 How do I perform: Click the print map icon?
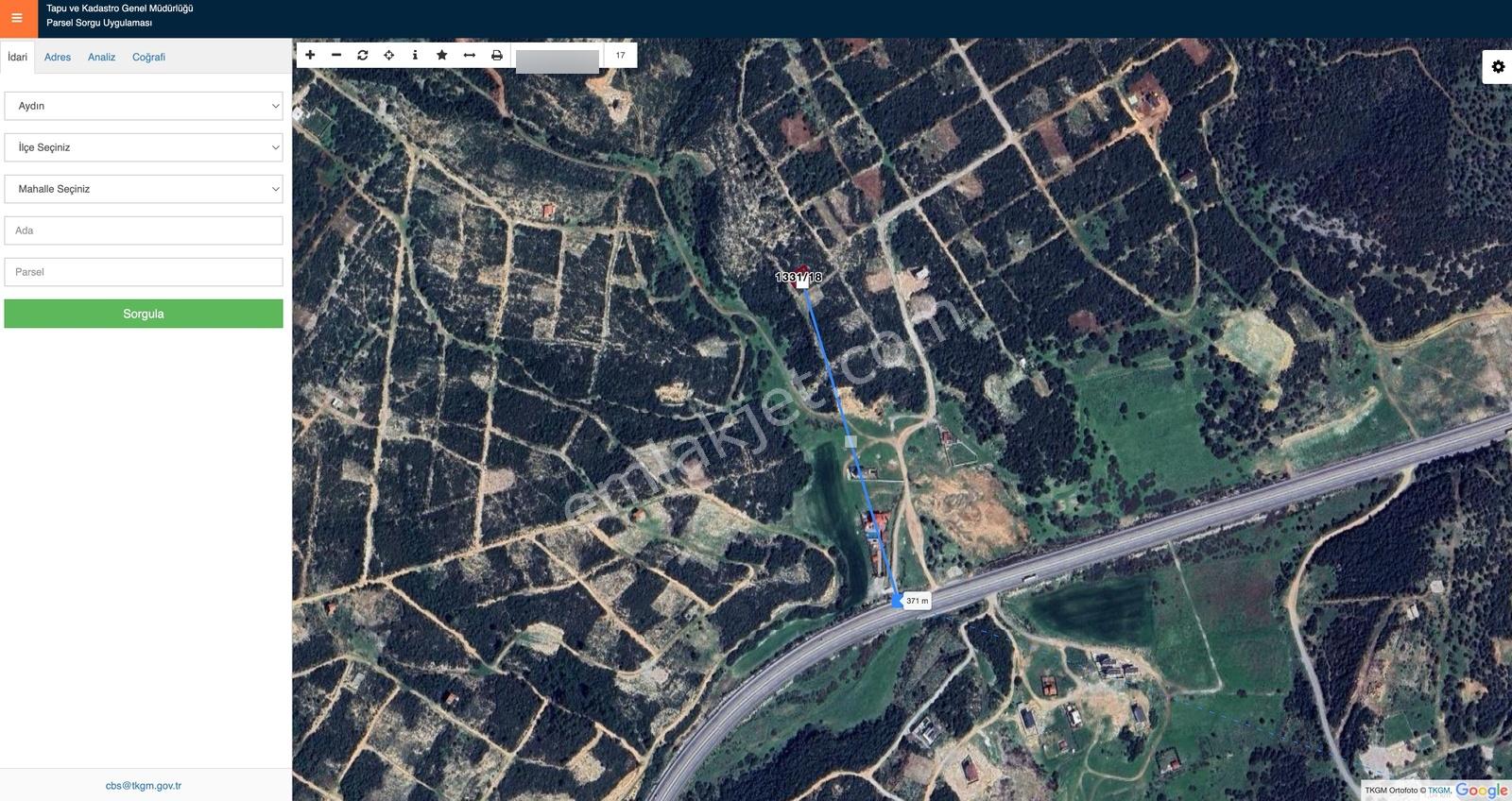[497, 55]
